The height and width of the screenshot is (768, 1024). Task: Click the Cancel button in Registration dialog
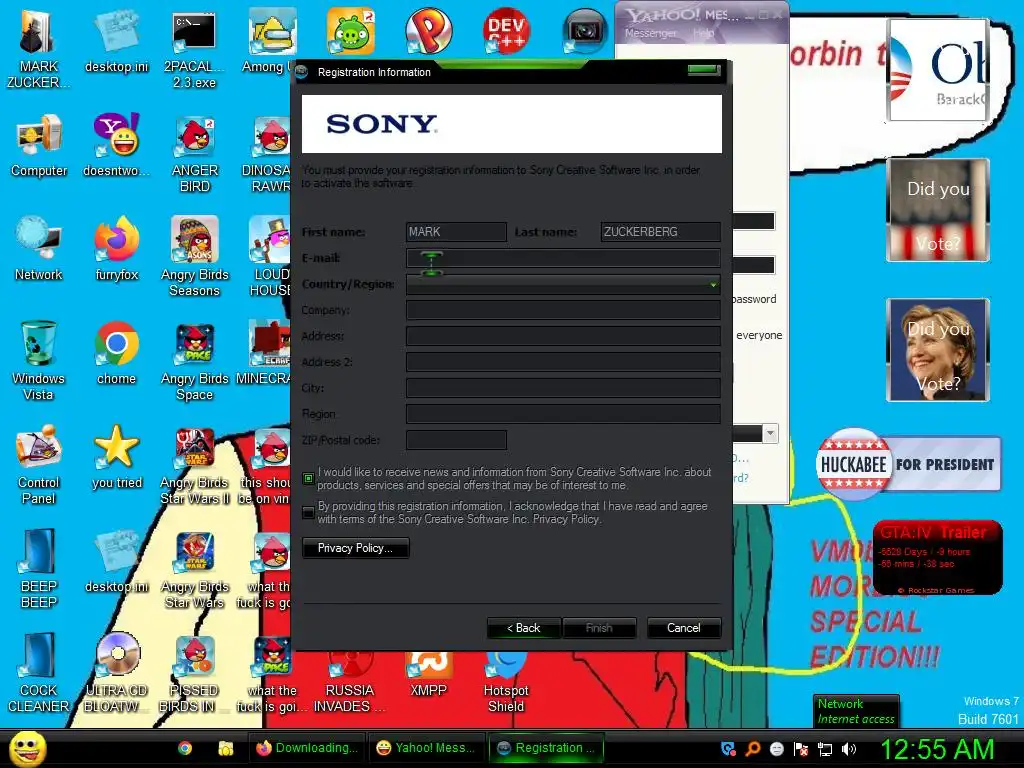coord(684,628)
